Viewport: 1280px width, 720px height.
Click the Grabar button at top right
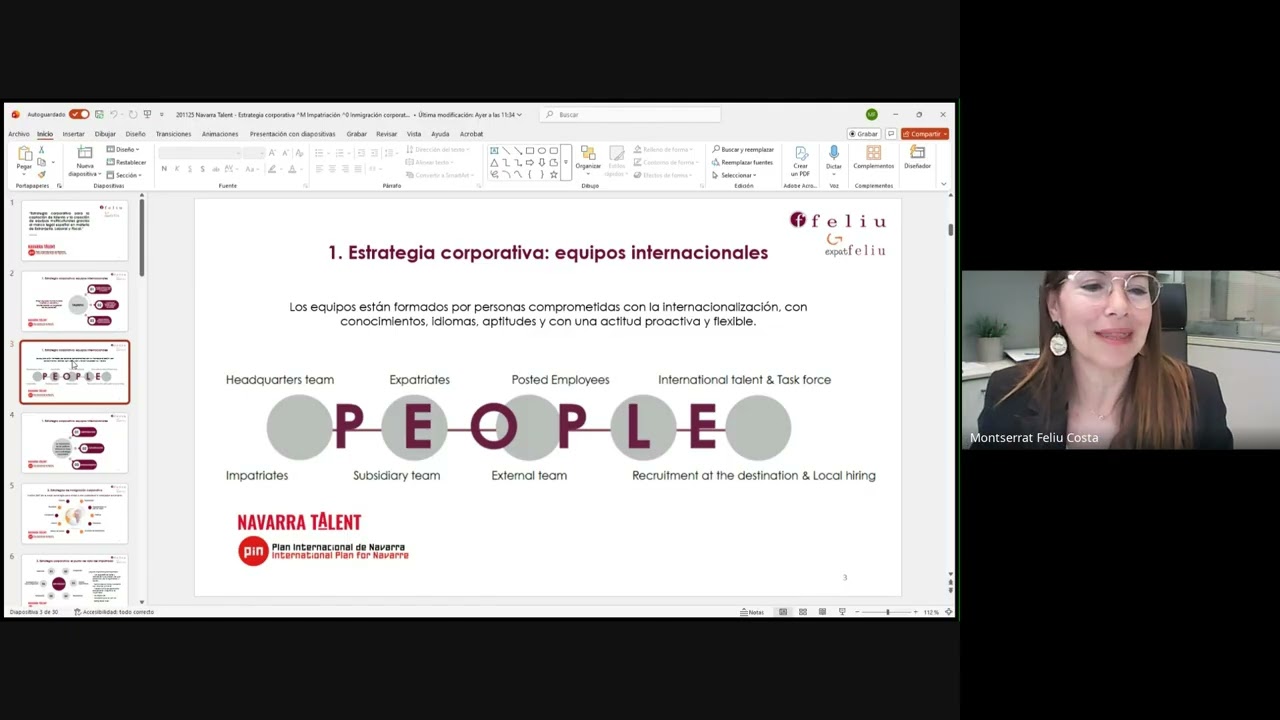pyautogui.click(x=864, y=134)
